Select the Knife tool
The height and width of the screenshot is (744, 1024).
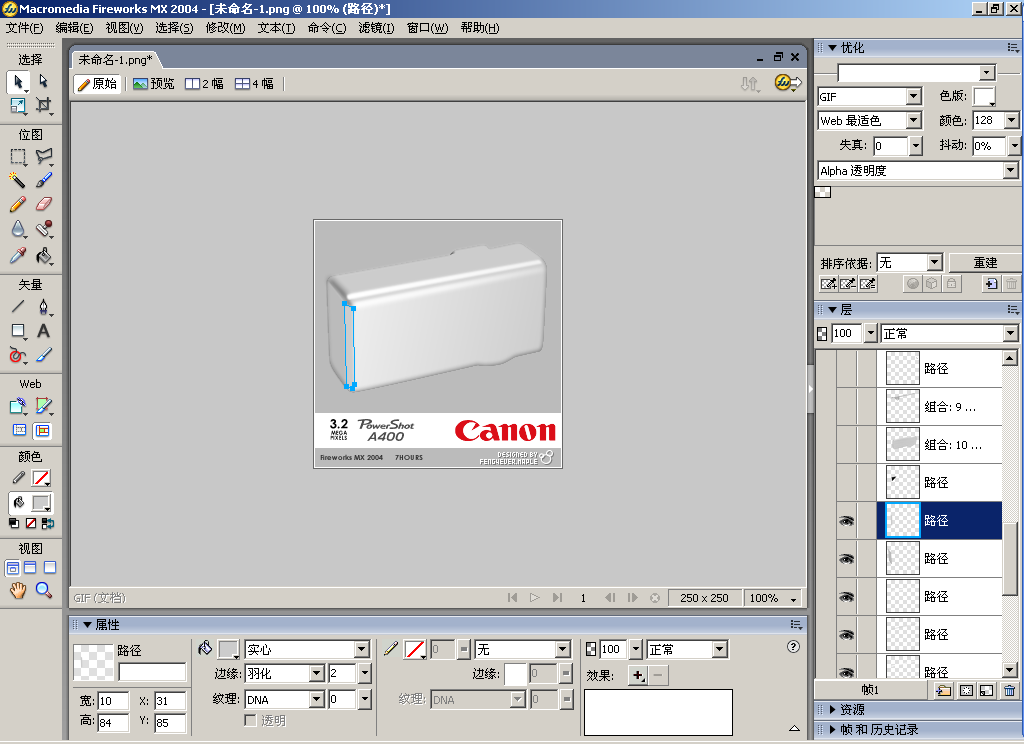44,355
